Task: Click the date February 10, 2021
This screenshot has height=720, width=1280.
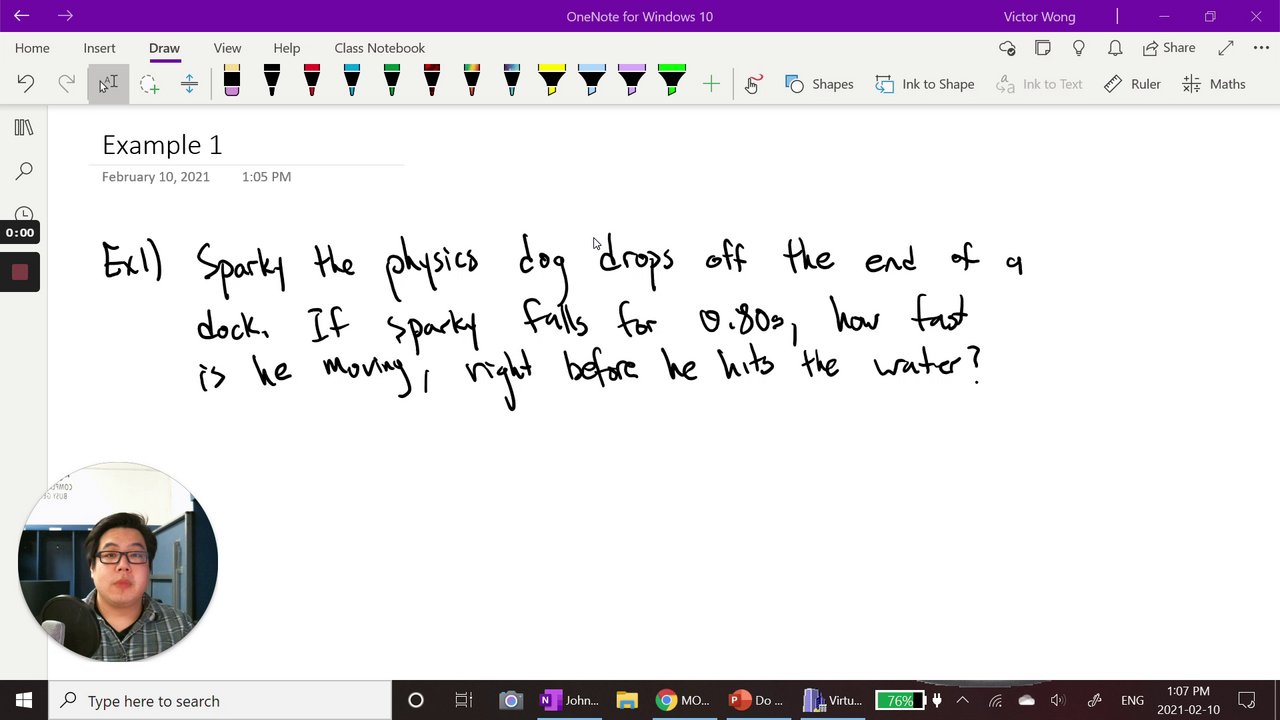Action: click(x=156, y=176)
